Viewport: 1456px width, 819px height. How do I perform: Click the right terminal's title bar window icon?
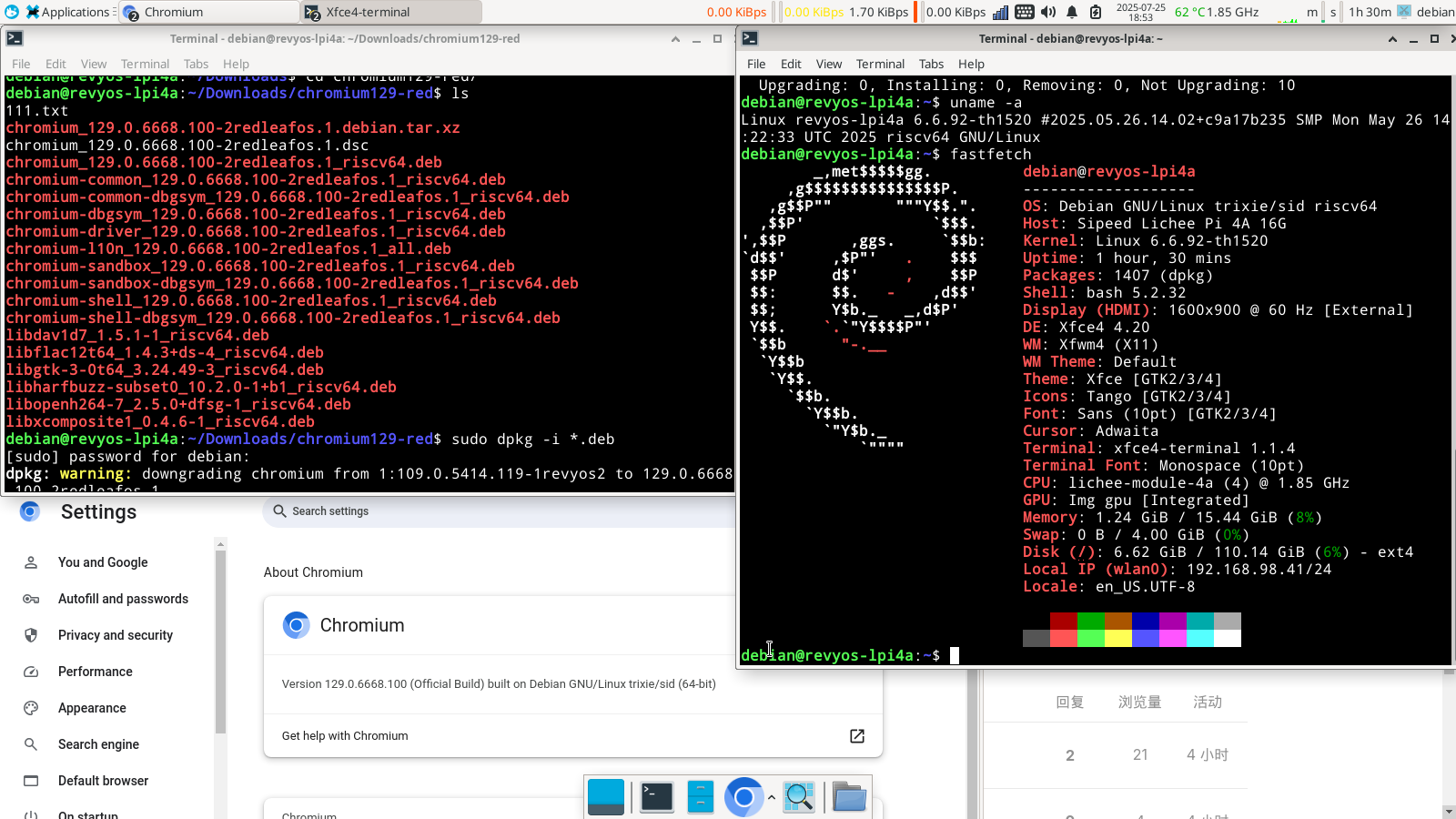pyautogui.click(x=750, y=38)
